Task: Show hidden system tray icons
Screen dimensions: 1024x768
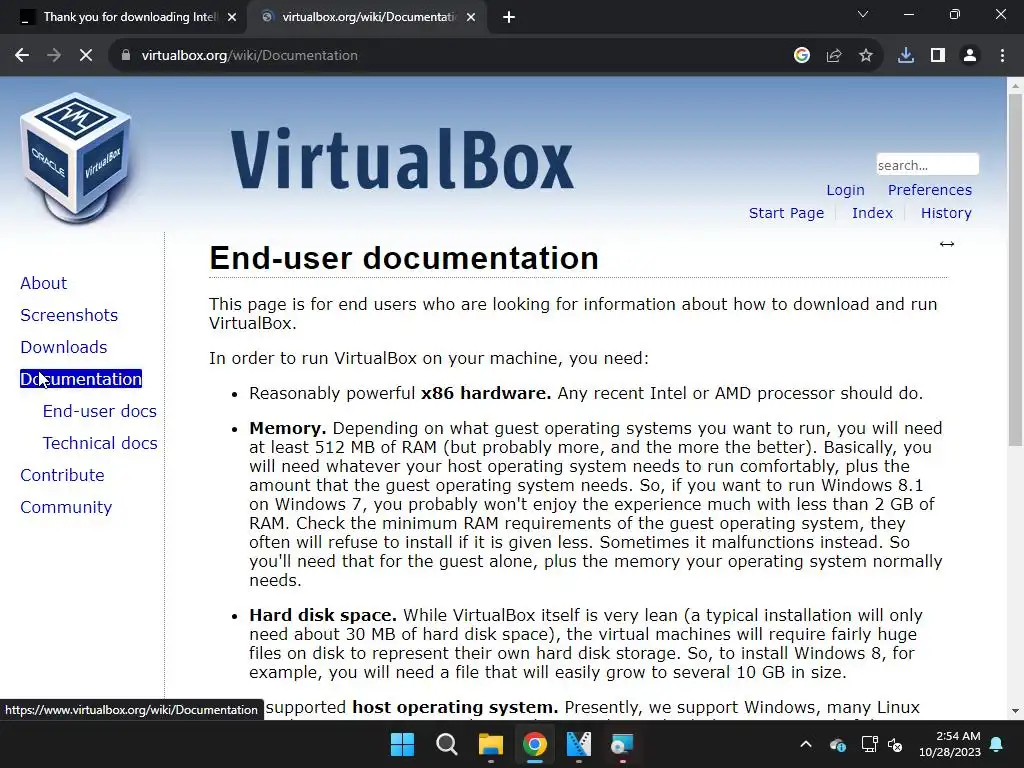Action: pyautogui.click(x=806, y=744)
